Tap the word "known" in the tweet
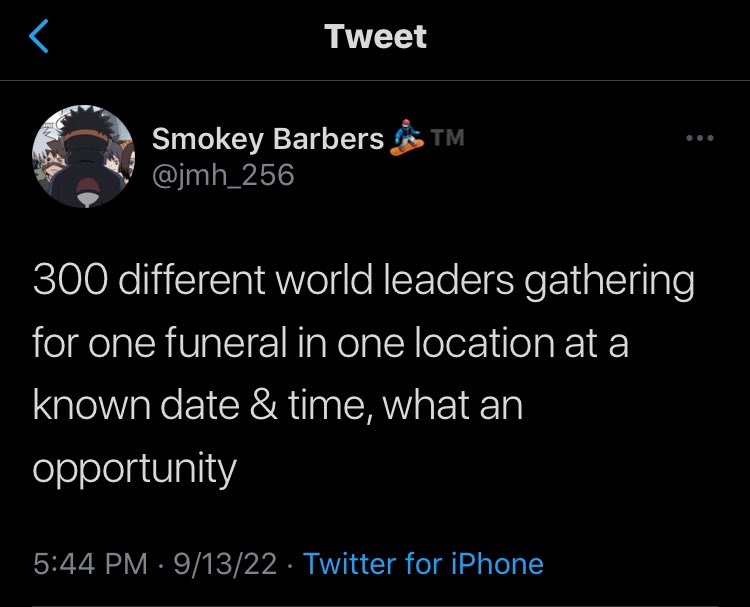750x607 pixels. click(x=87, y=406)
